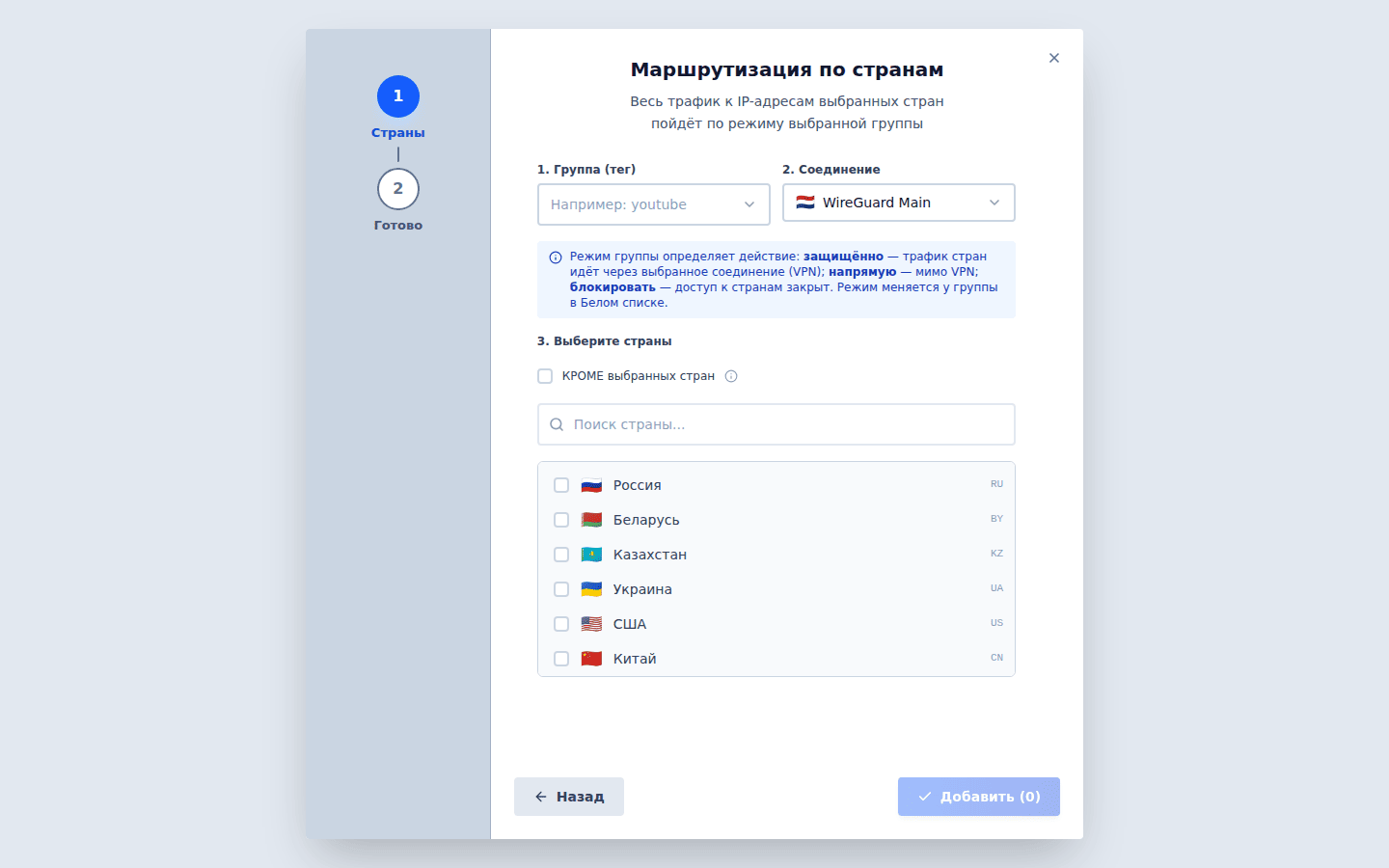Image resolution: width=1389 pixels, height=868 pixels.
Task: Check the Украина checkbox
Action: coord(561,589)
